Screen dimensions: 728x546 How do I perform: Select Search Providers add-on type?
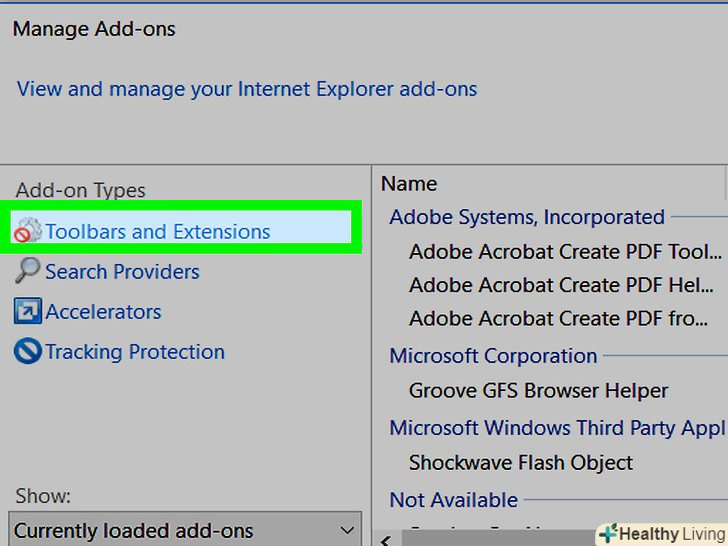click(122, 272)
